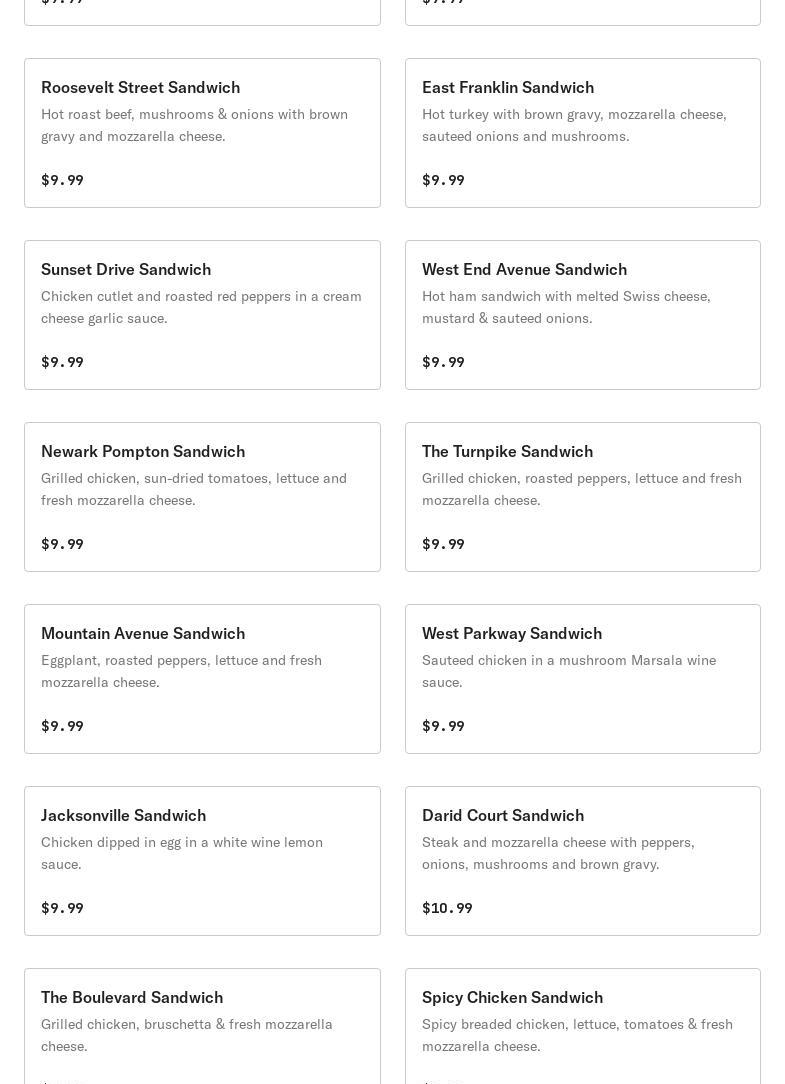Click the Spicy Chicken Sandwich title
The image size is (785, 1084).
coord(512,998)
